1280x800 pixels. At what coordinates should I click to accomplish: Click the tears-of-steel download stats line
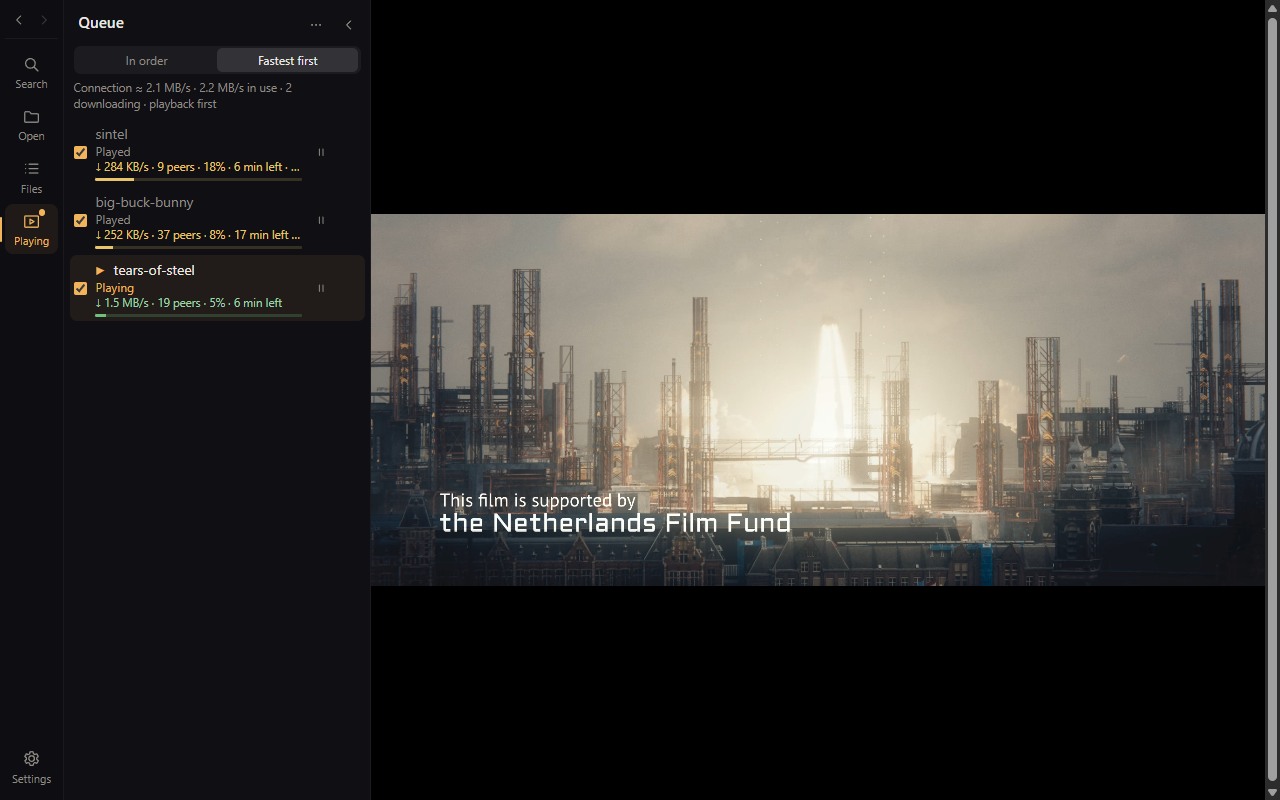point(189,303)
